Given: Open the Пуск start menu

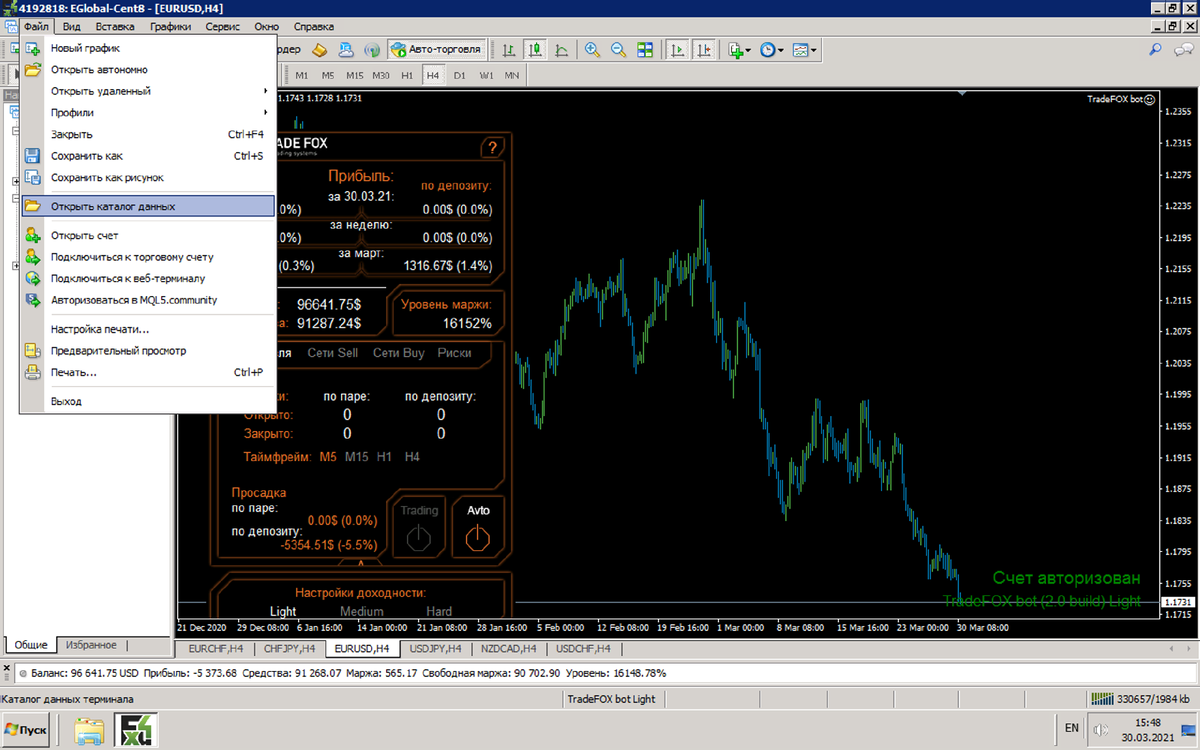Looking at the screenshot, I should [27, 730].
